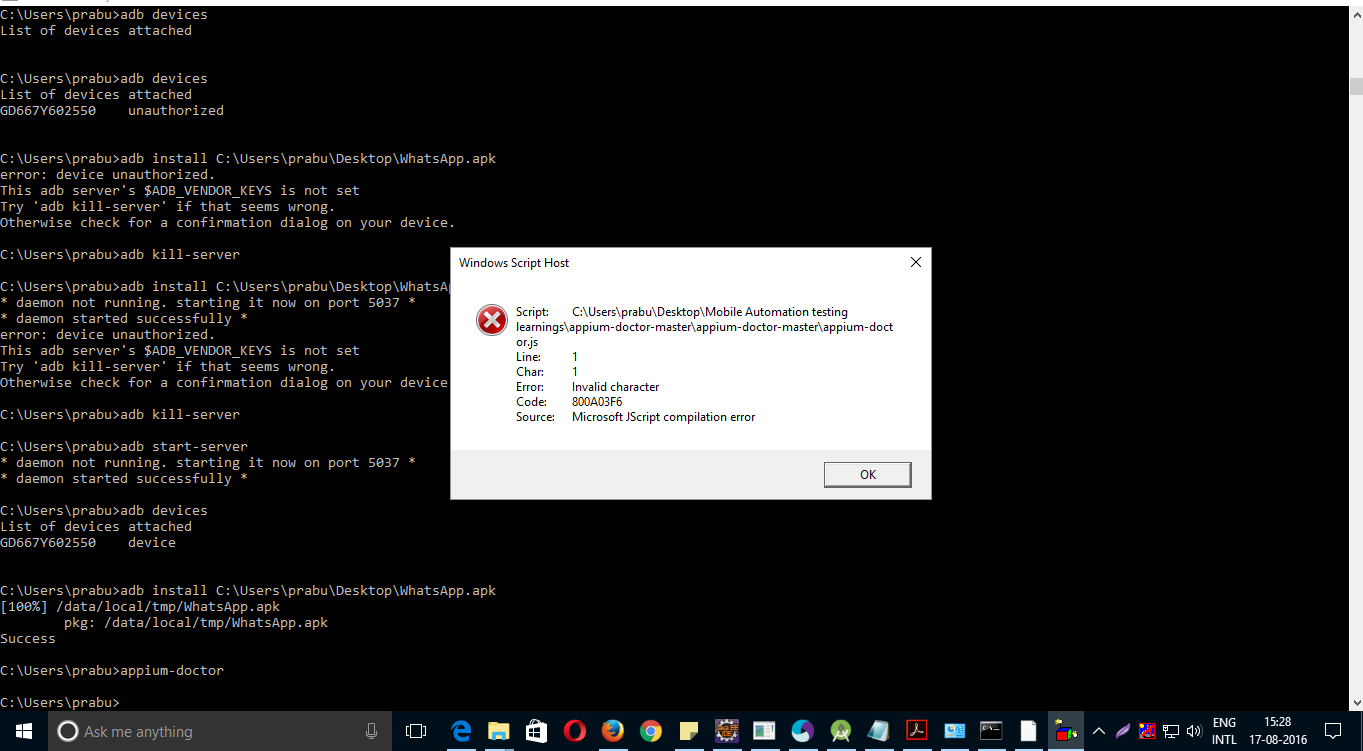Click '[100%] /data/local/tmp/WhatsApp.apk' line
This screenshot has width=1363, height=751.
[140, 606]
